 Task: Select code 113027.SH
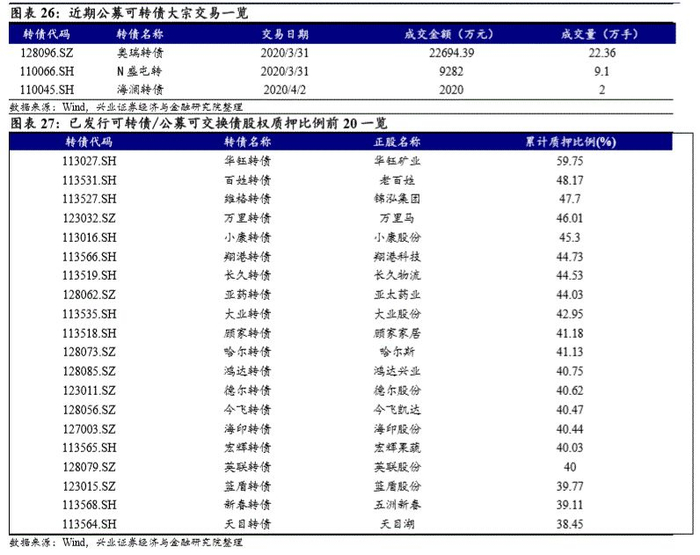[x=89, y=161]
